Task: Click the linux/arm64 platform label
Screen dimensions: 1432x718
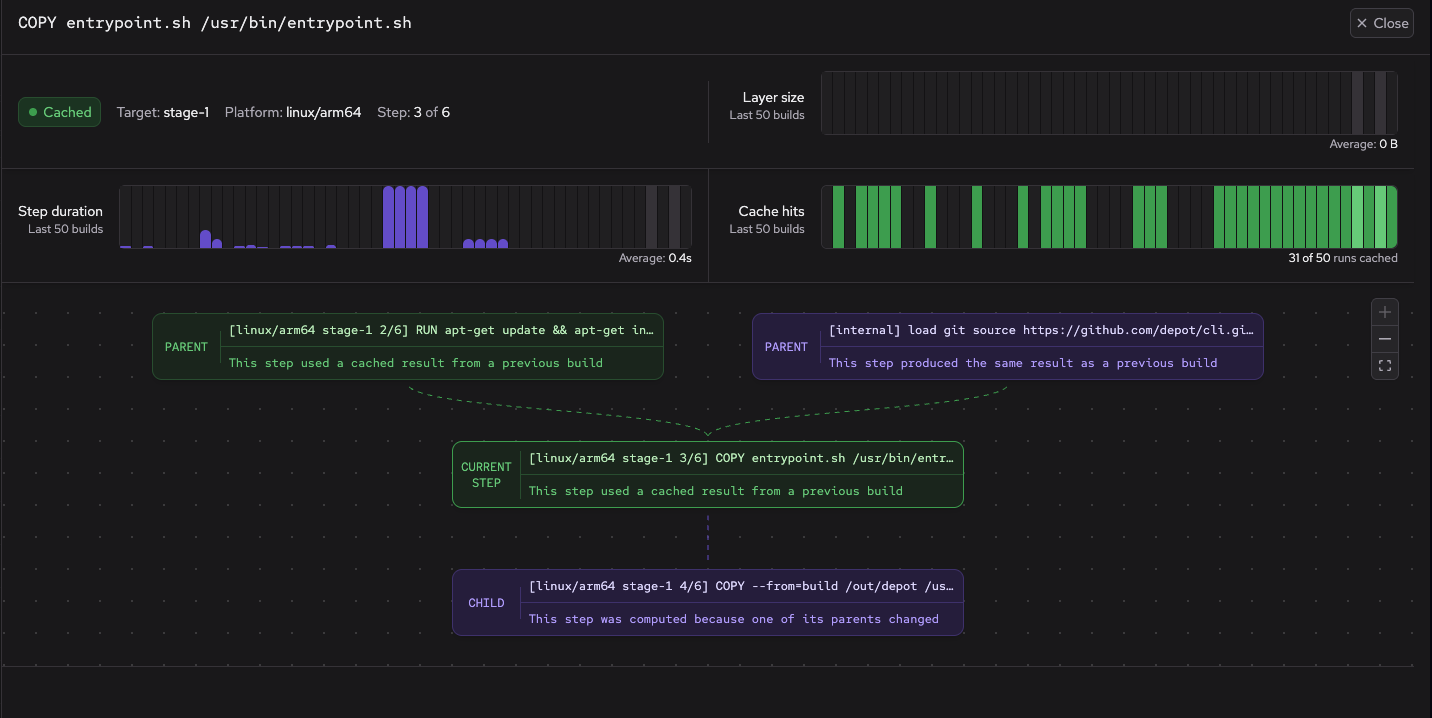Action: pos(322,112)
